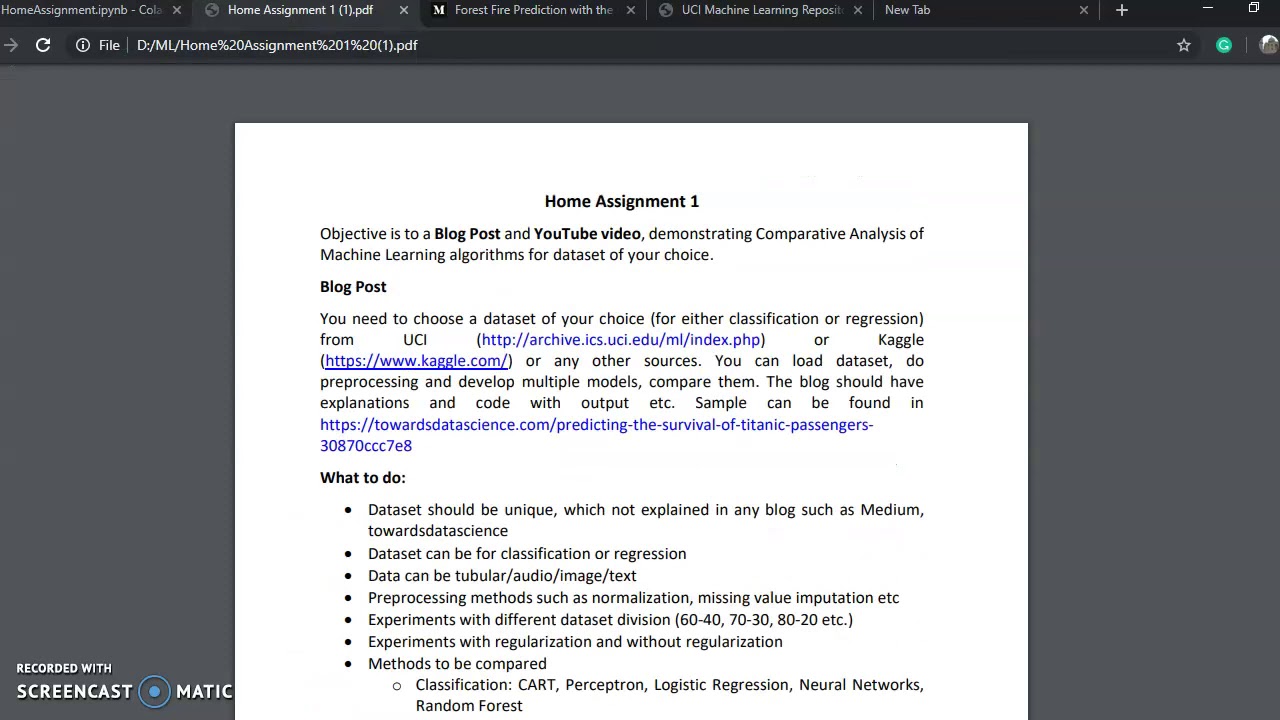Click bullet about regularization experiments

575,642
